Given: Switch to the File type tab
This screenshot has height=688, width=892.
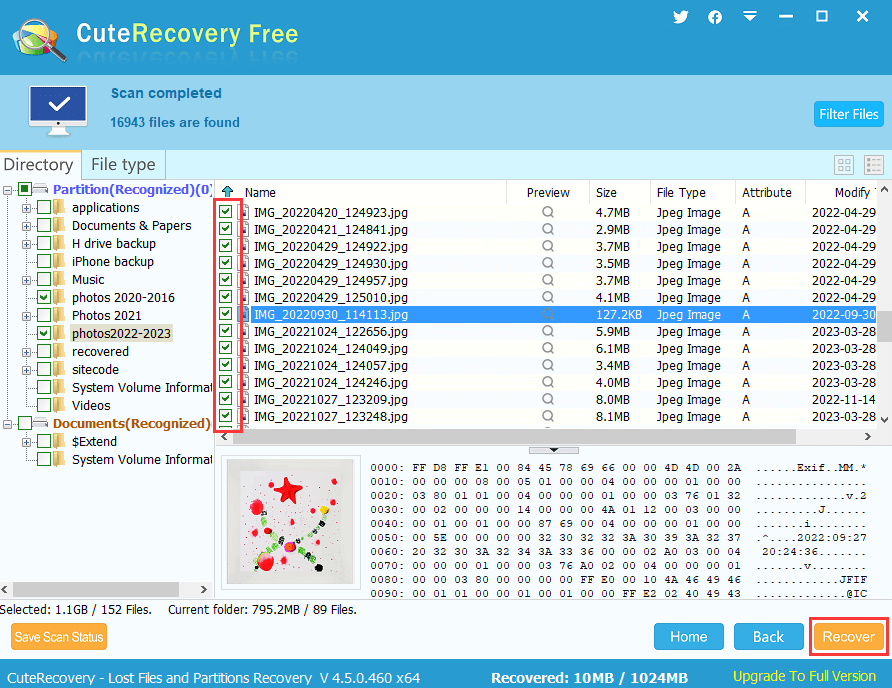Looking at the screenshot, I should (123, 165).
